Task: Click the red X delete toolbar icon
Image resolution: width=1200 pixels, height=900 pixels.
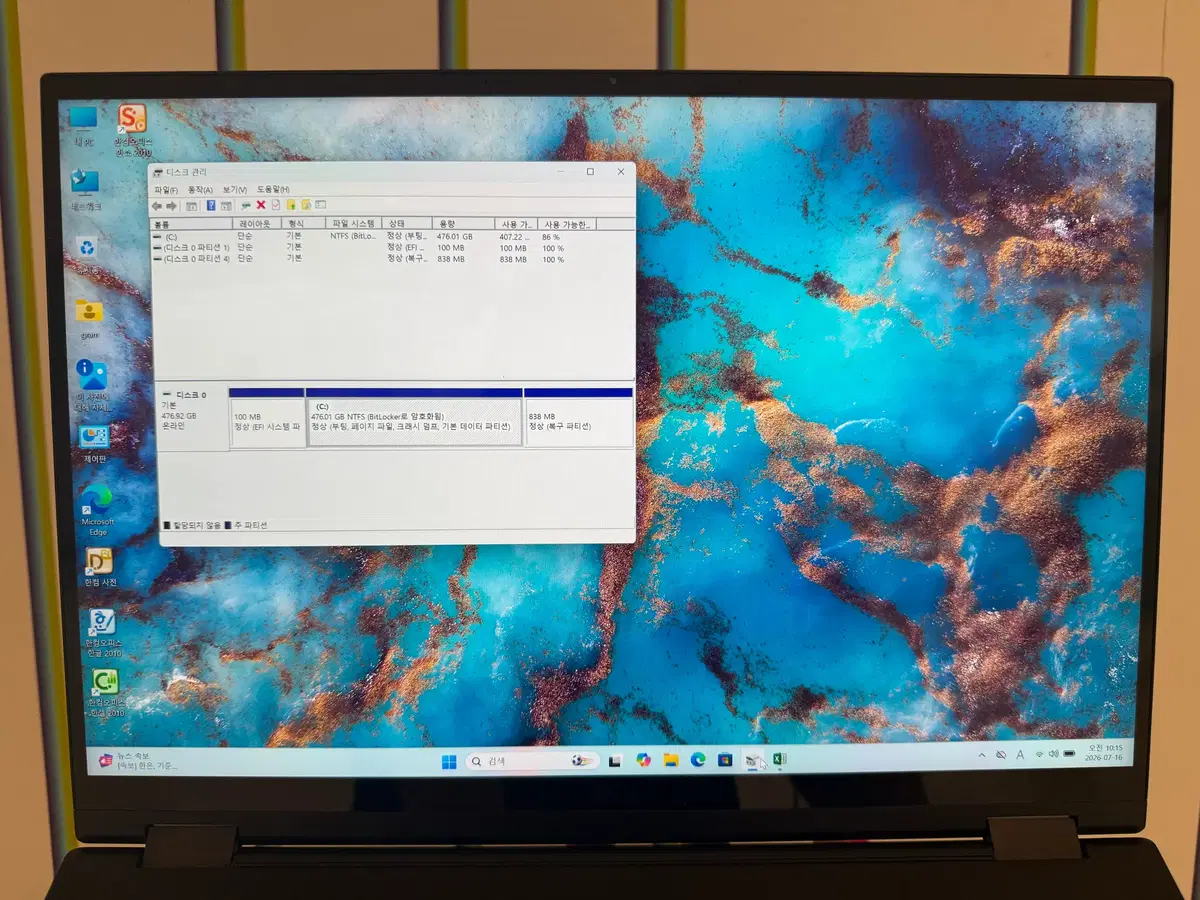Action: pos(261,205)
